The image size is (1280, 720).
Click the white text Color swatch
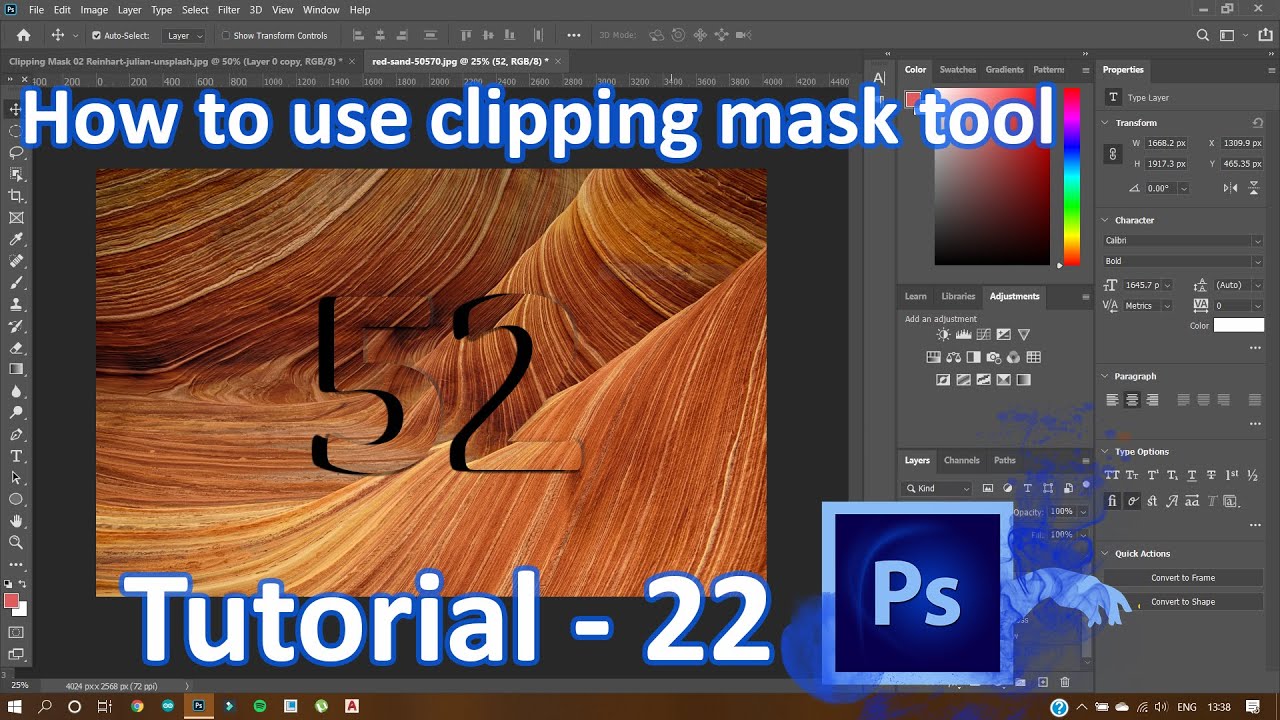pos(1239,326)
